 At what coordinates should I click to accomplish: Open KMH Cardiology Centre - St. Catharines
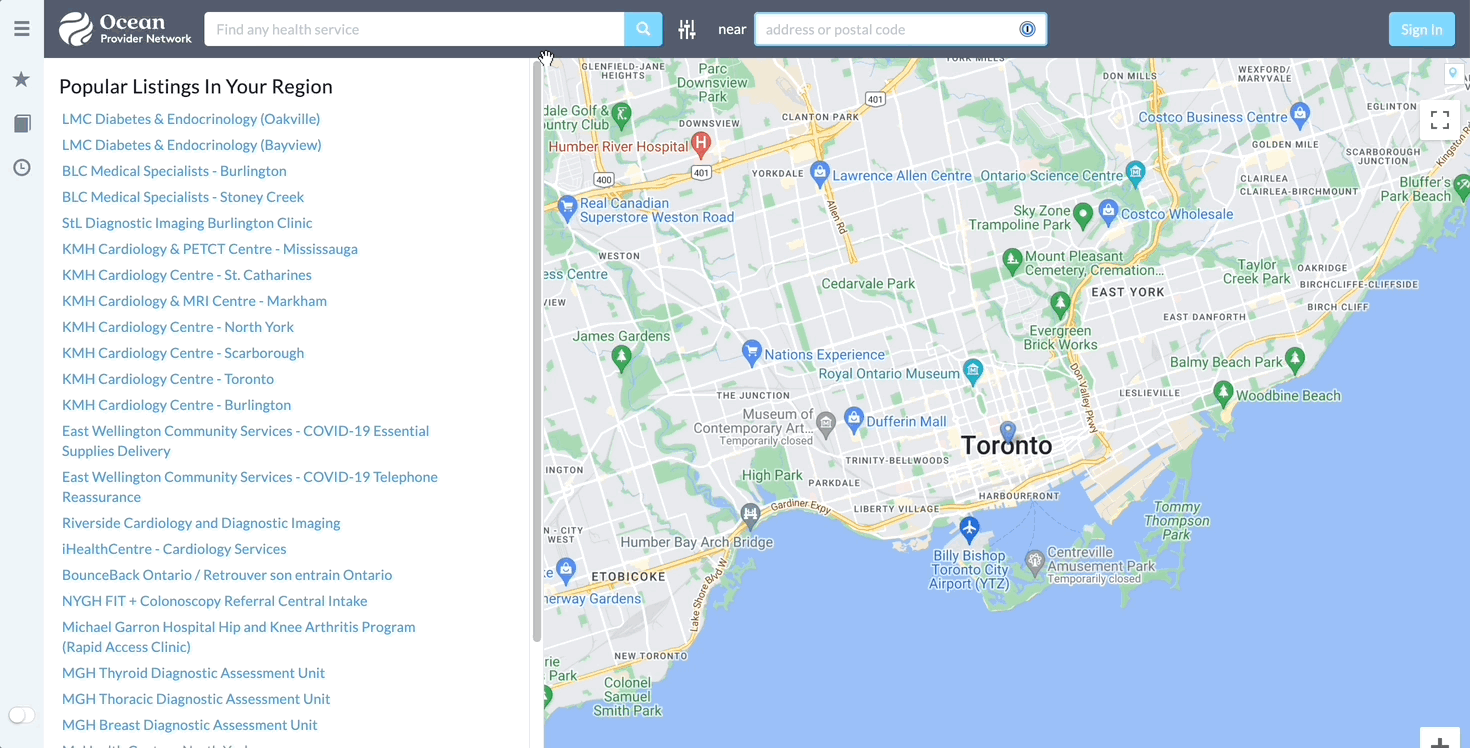(187, 275)
